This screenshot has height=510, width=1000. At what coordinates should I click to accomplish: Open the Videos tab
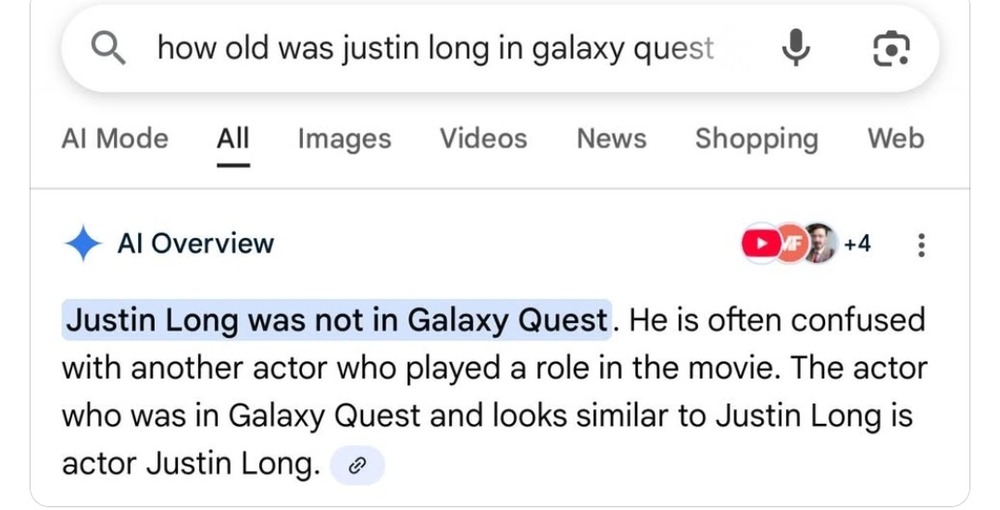click(x=483, y=138)
